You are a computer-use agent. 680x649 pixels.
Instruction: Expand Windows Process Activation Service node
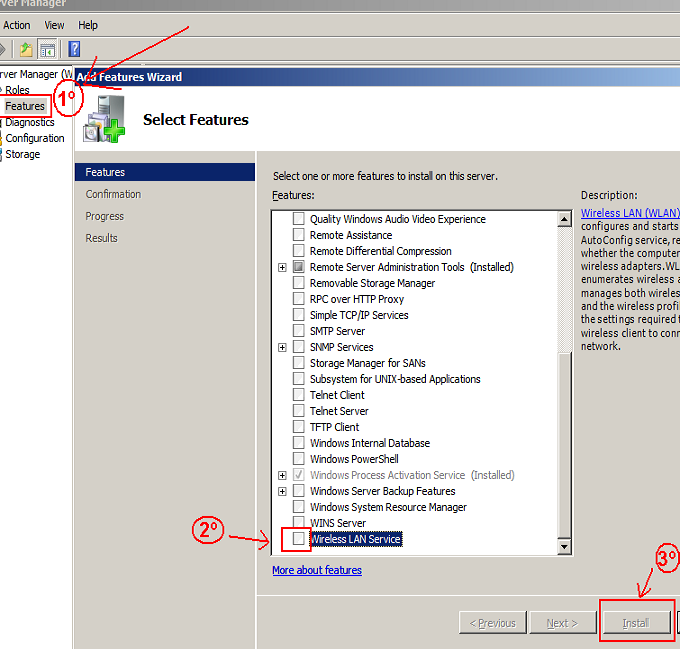click(x=282, y=475)
